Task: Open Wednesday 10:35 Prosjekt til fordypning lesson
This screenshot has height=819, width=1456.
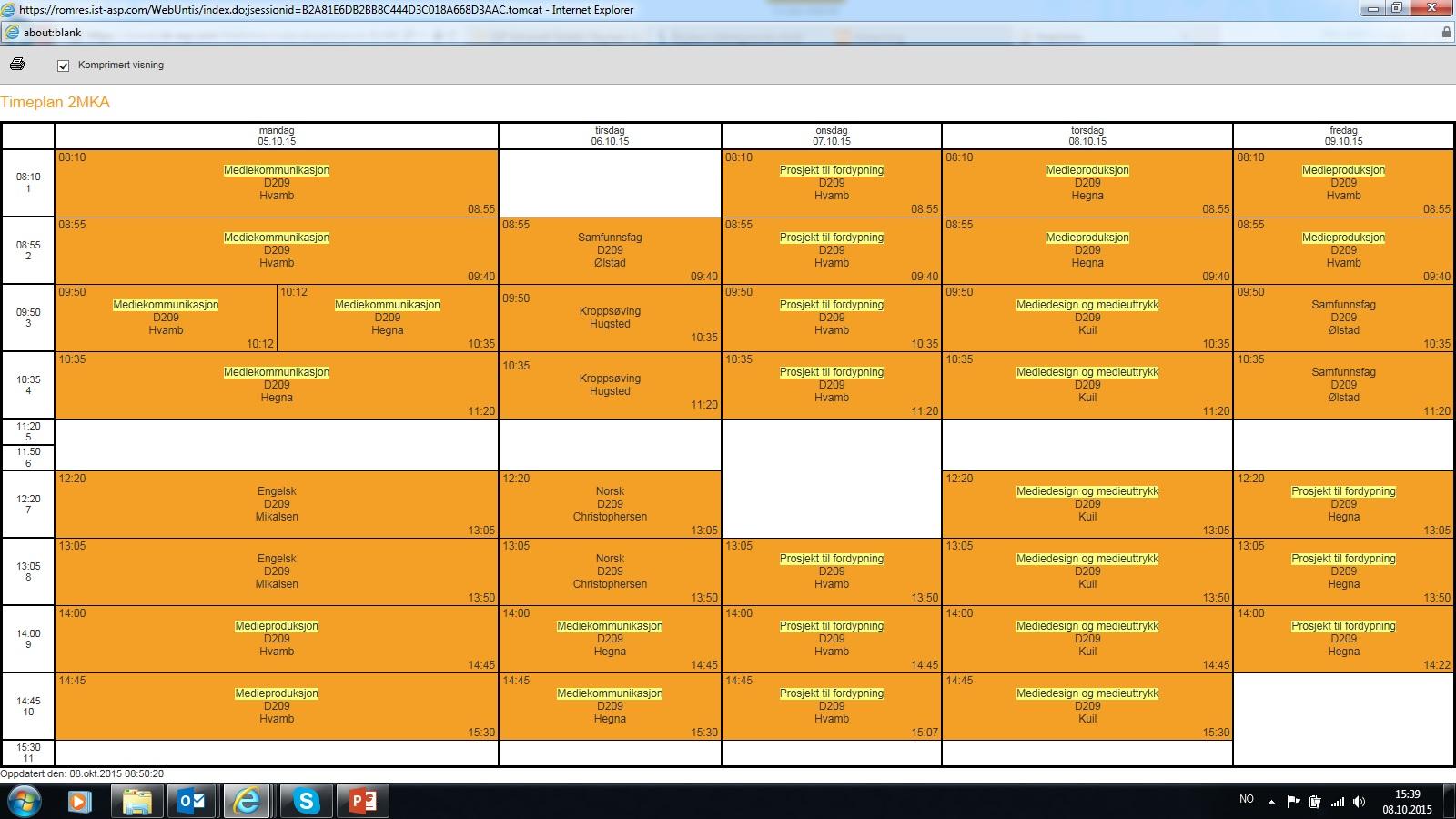Action: pos(832,385)
